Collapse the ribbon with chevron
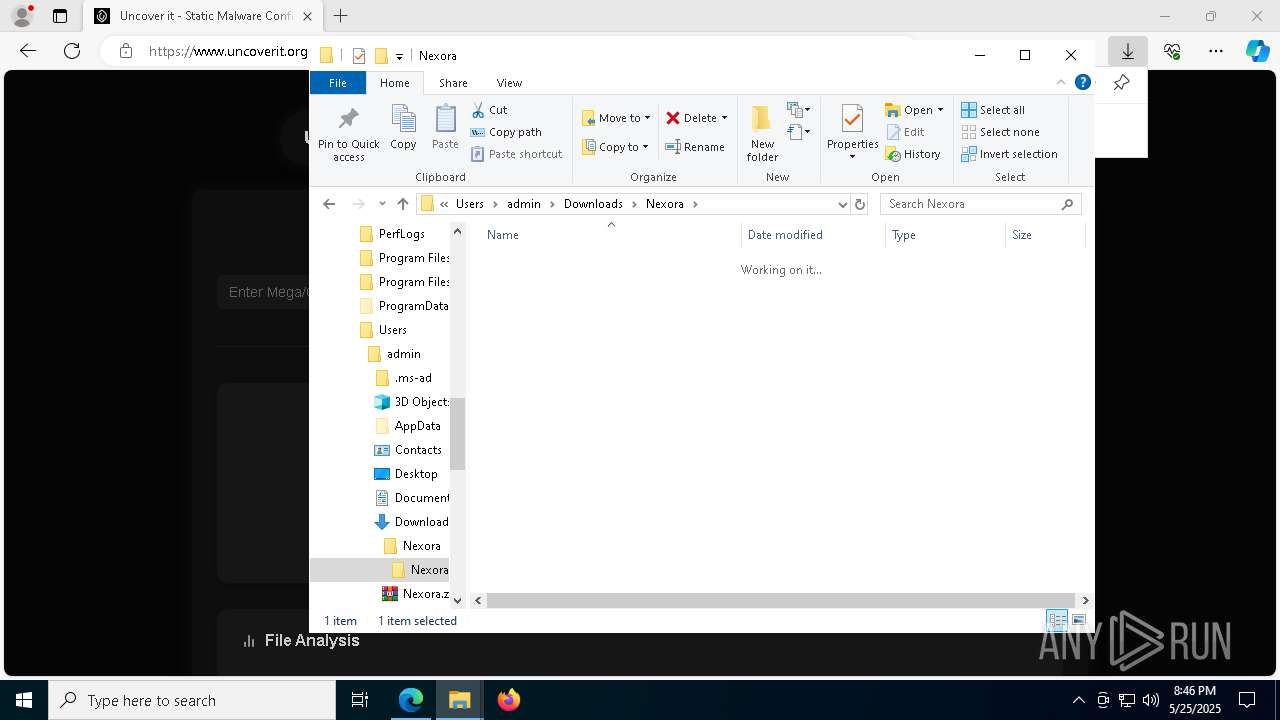 pyautogui.click(x=1061, y=83)
